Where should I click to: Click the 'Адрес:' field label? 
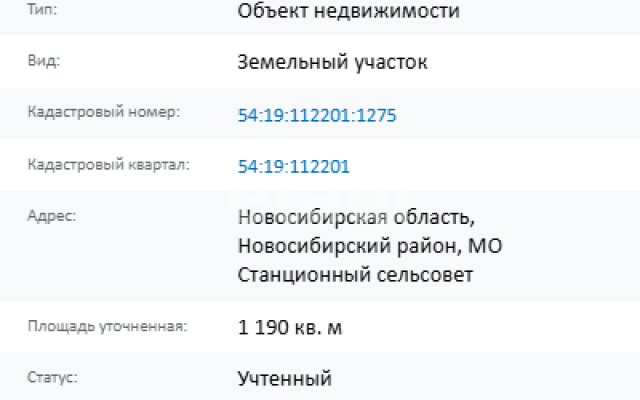click(52, 216)
